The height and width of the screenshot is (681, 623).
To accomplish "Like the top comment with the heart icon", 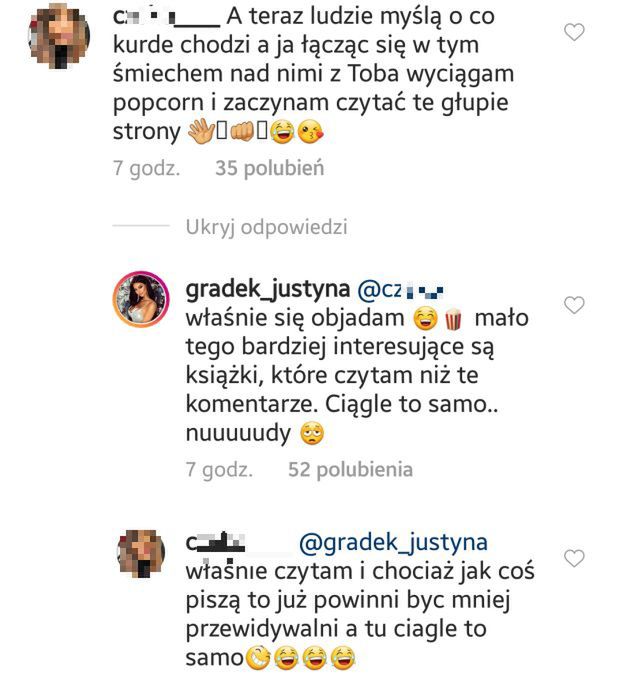I will [x=574, y=33].
